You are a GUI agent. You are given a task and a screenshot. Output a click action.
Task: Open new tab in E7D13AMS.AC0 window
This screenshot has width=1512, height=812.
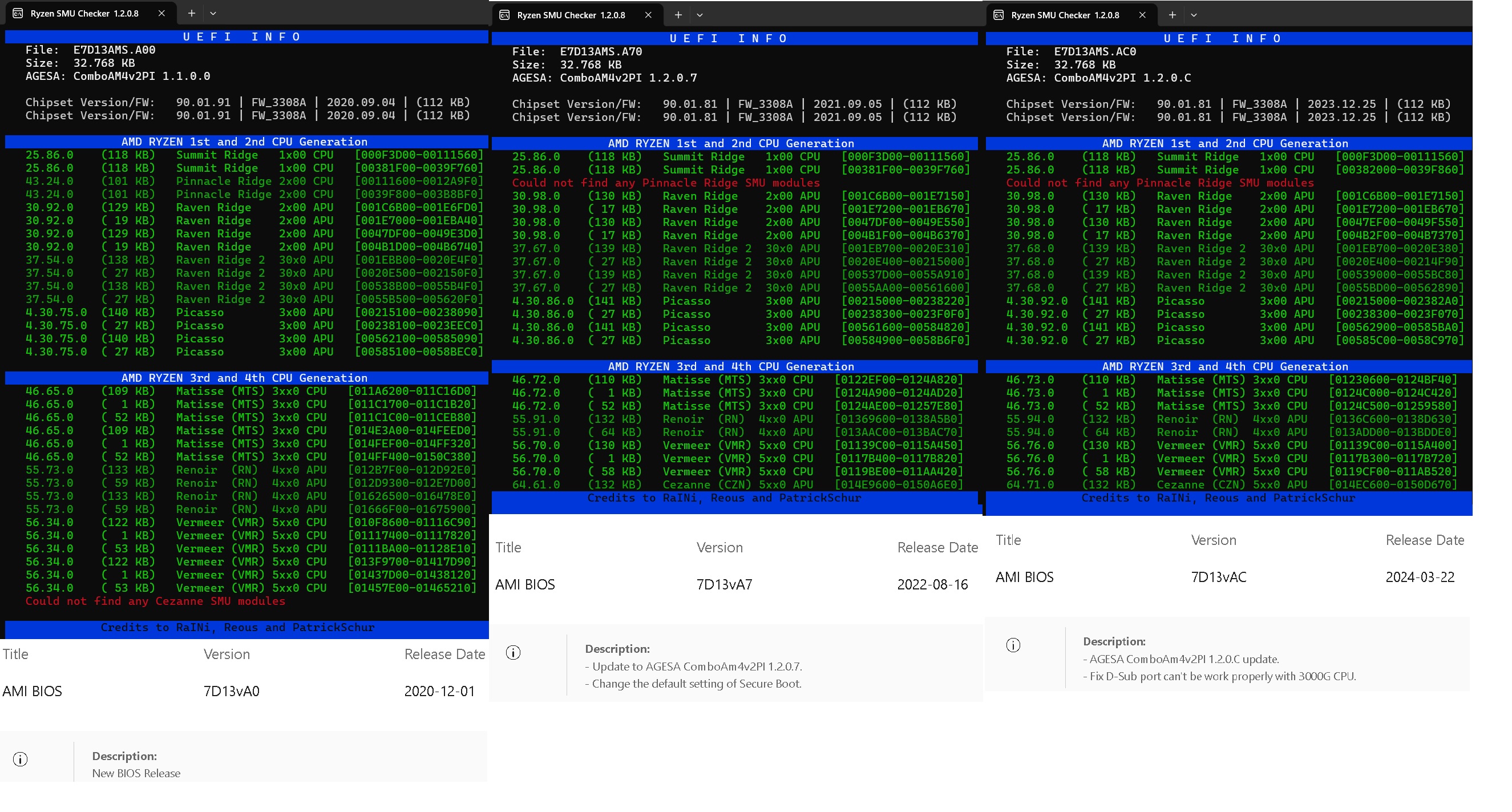[x=1172, y=15]
